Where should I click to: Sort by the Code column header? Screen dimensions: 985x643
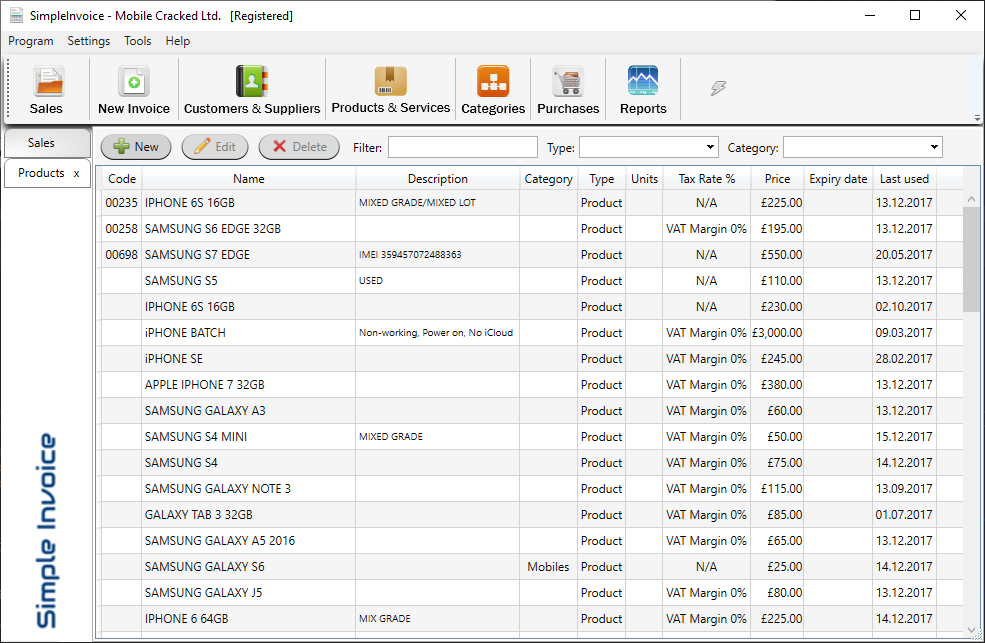pyautogui.click(x=122, y=179)
